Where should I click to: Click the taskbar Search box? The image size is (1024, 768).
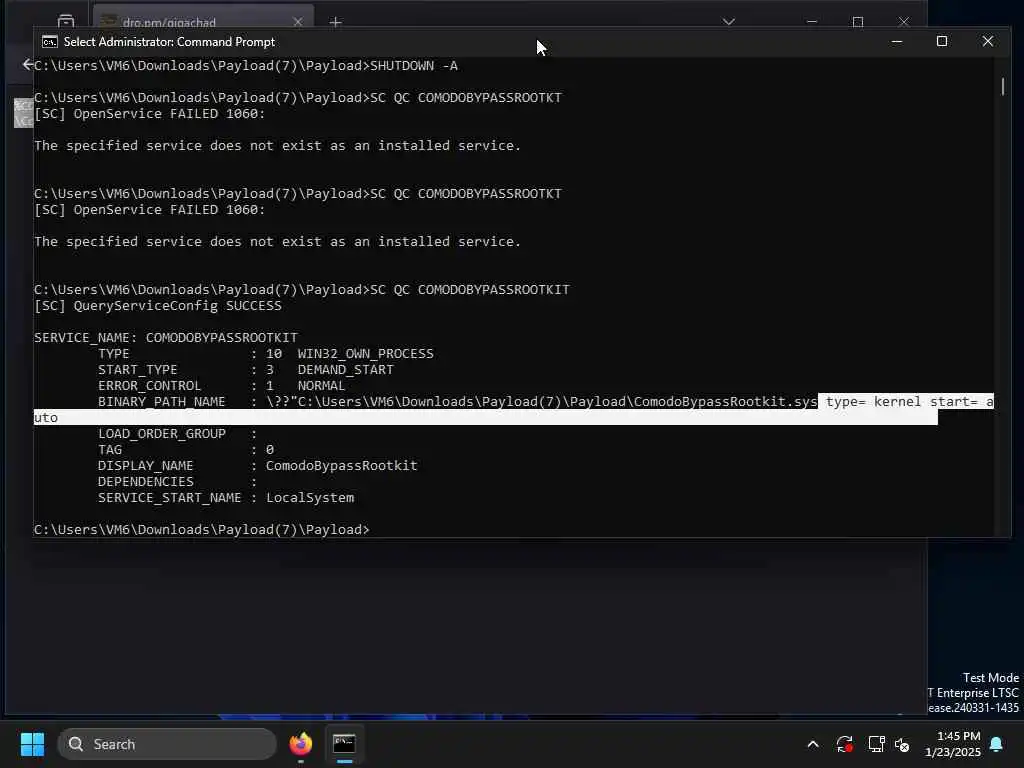pos(167,744)
